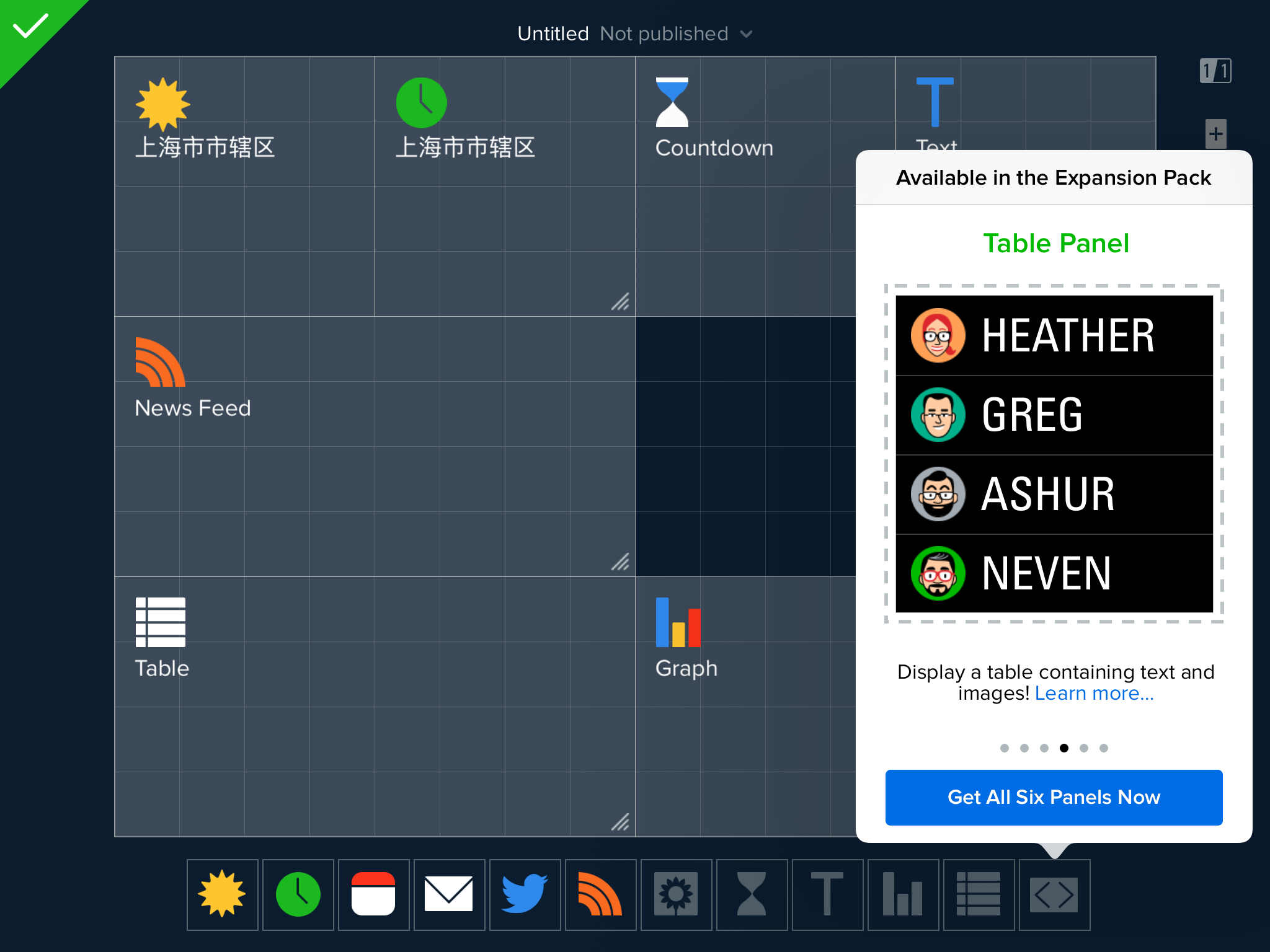The image size is (1270, 952).
Task: Click the NEVEN row in table preview
Action: pyautogui.click(x=1054, y=573)
